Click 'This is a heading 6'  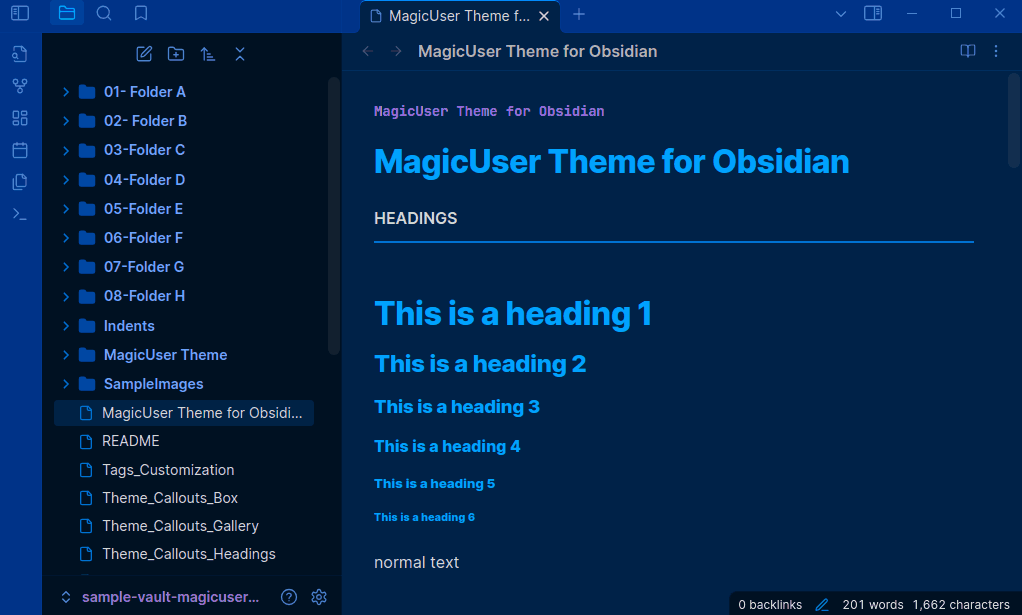[424, 517]
